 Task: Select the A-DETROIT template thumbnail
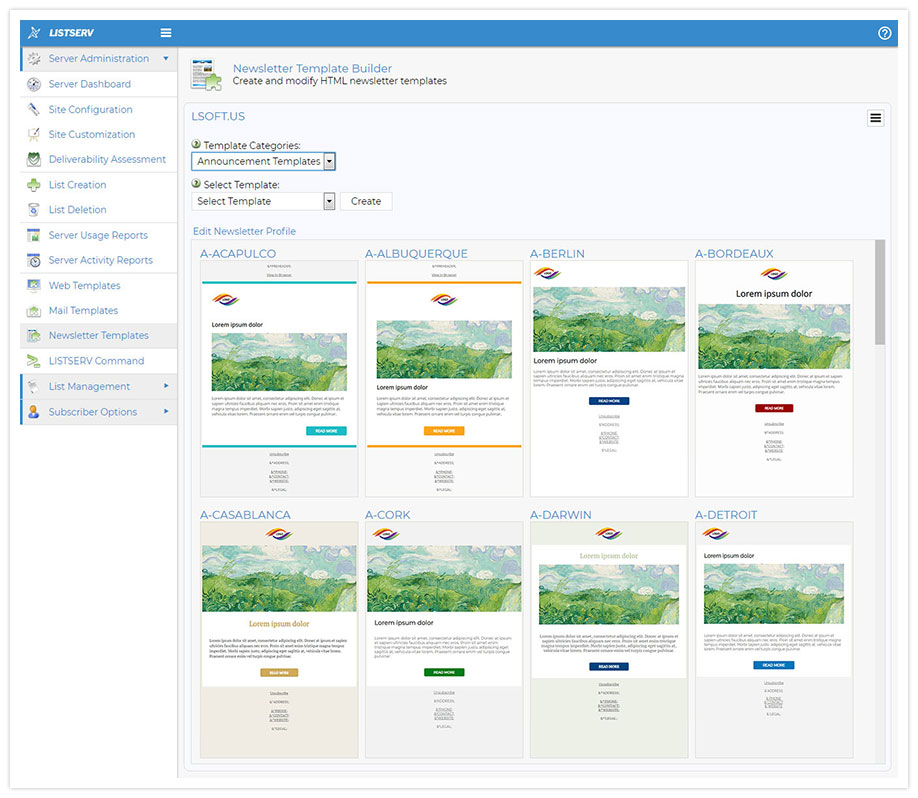774,640
